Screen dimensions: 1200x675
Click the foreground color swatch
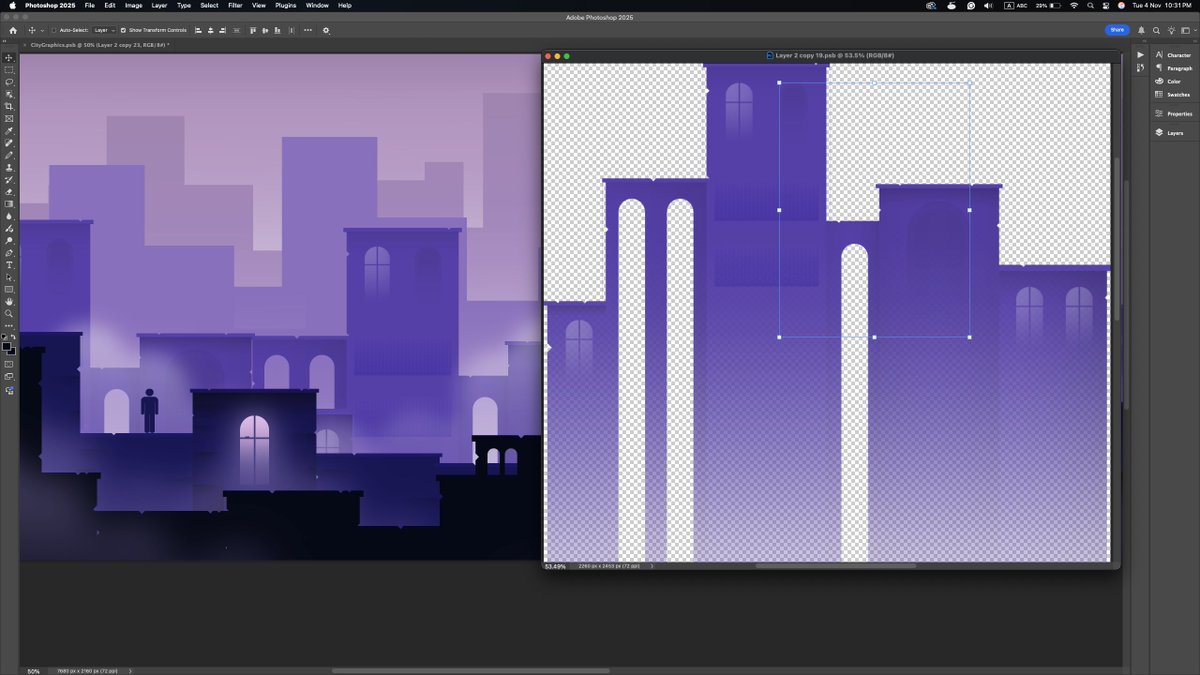pyautogui.click(x=6, y=345)
